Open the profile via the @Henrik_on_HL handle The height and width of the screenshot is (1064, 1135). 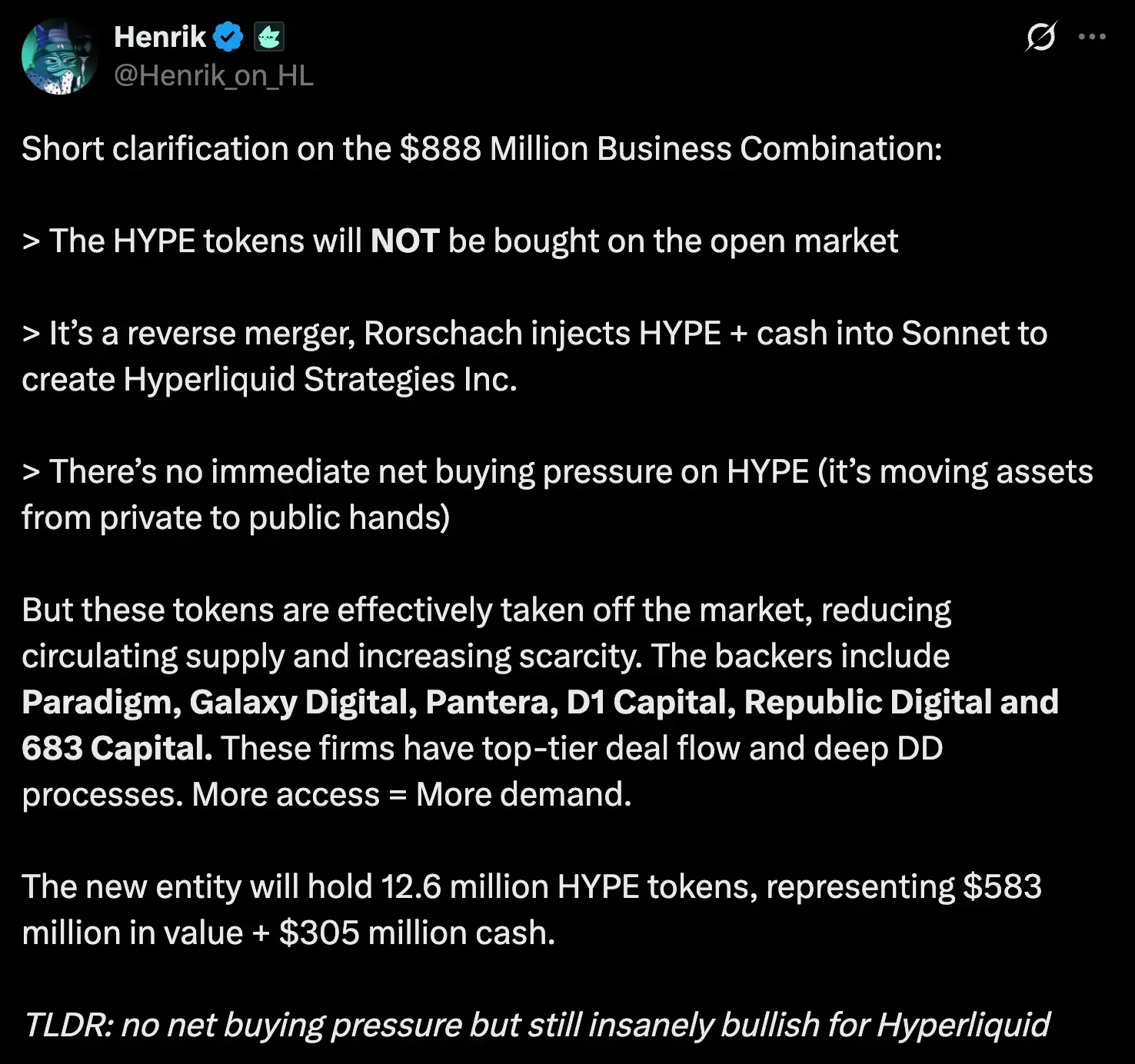(x=214, y=76)
